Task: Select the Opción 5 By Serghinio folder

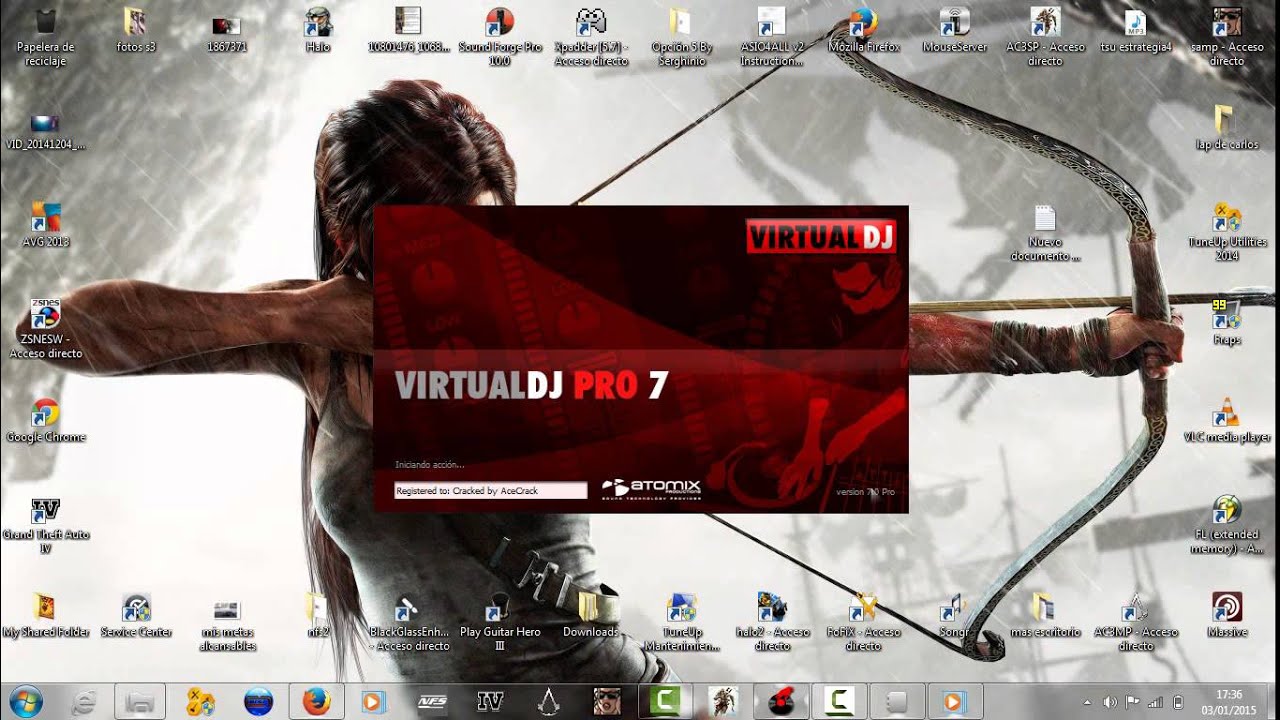Action: click(680, 36)
